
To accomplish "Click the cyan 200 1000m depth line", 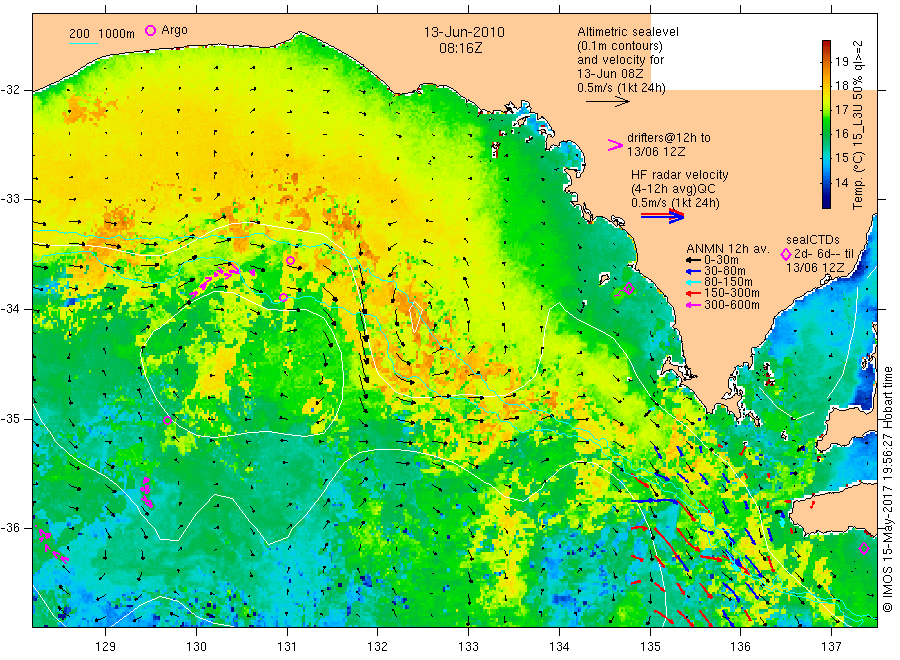I will [84, 42].
